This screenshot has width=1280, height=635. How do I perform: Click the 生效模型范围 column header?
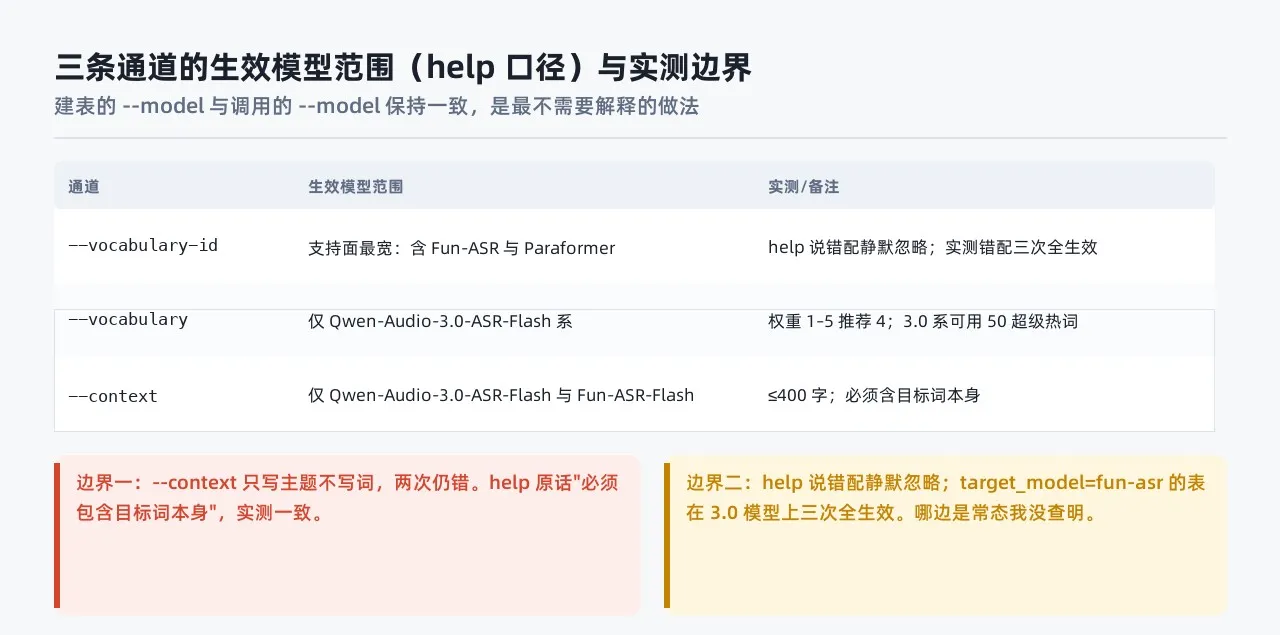356,187
